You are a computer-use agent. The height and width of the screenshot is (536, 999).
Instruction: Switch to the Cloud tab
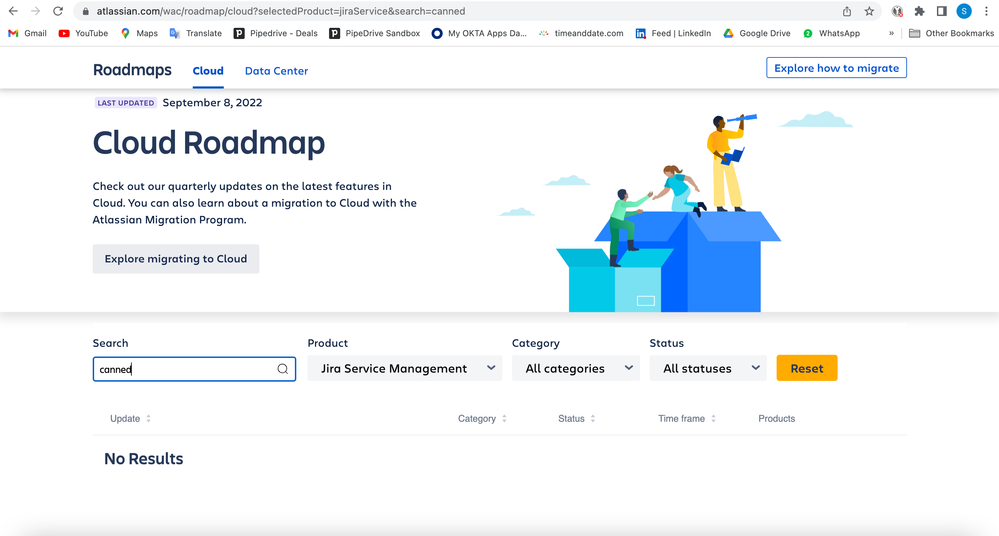tap(208, 71)
